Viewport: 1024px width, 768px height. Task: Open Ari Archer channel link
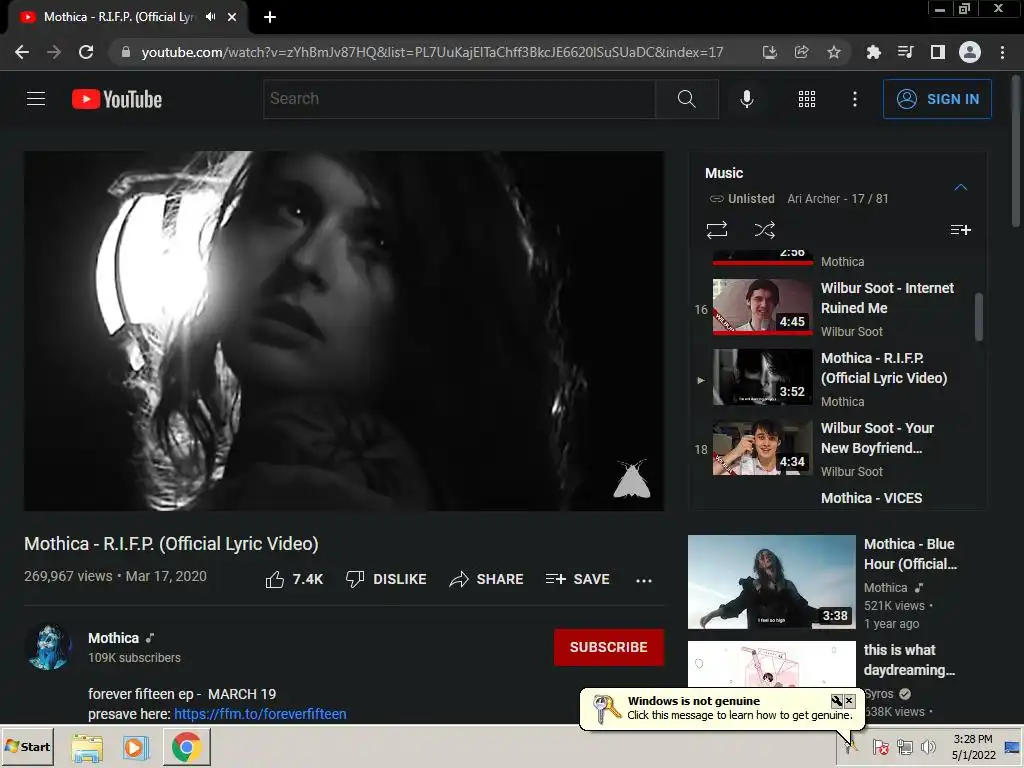click(813, 199)
